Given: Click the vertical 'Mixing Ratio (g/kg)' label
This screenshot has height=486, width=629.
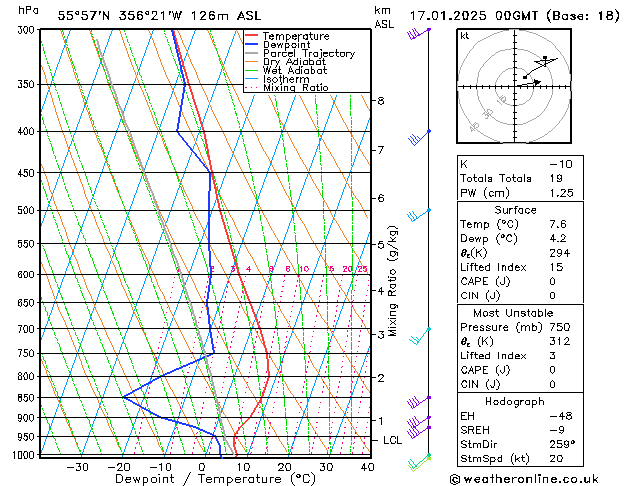Looking at the screenshot, I should 392,281.
